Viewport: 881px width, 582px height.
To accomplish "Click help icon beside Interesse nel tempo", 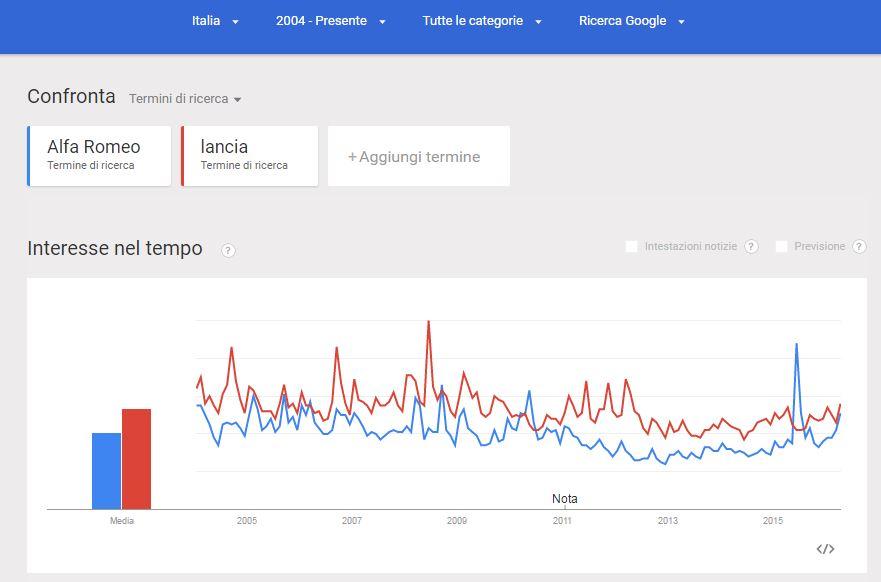I will [x=228, y=251].
